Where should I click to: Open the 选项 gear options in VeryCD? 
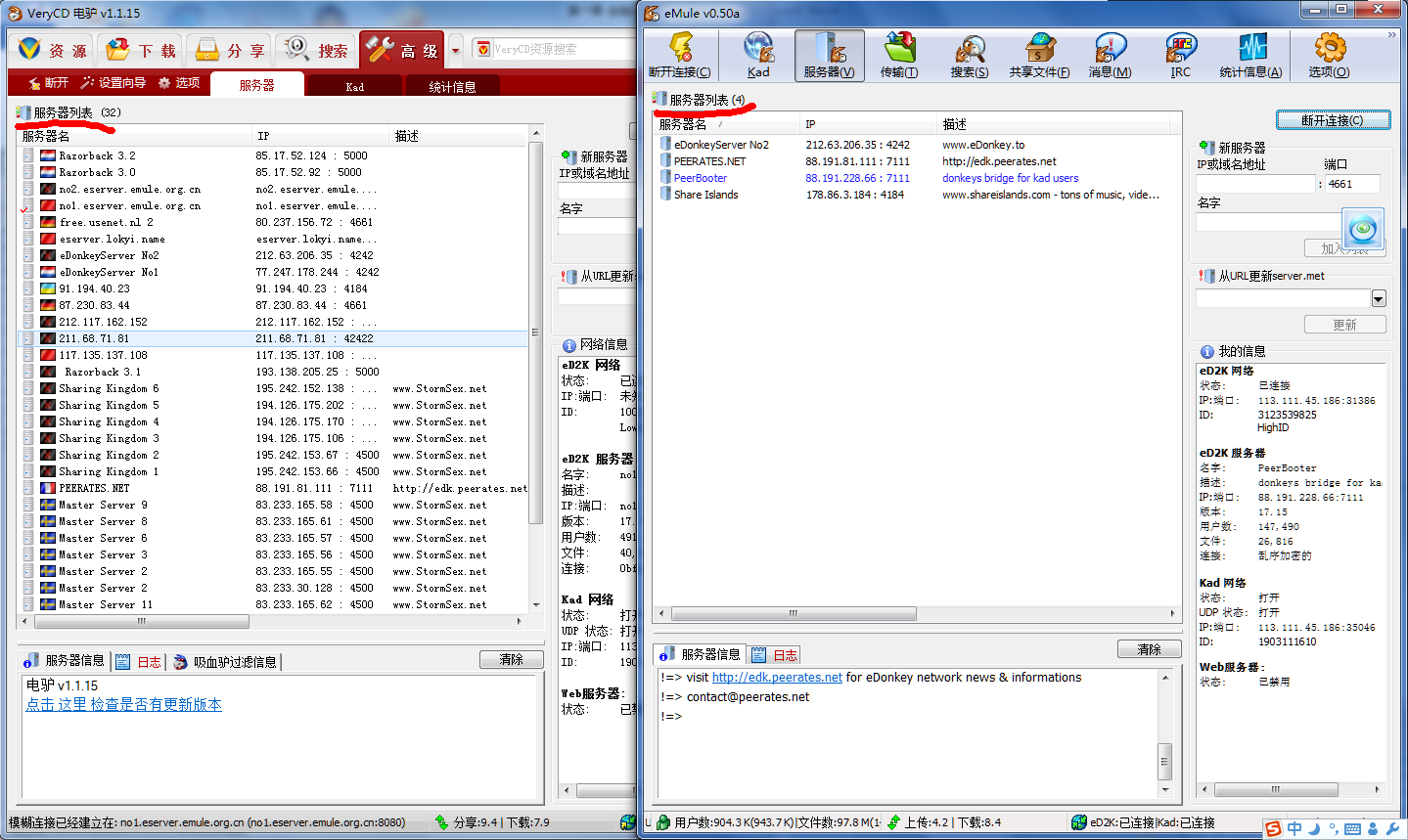coord(179,83)
